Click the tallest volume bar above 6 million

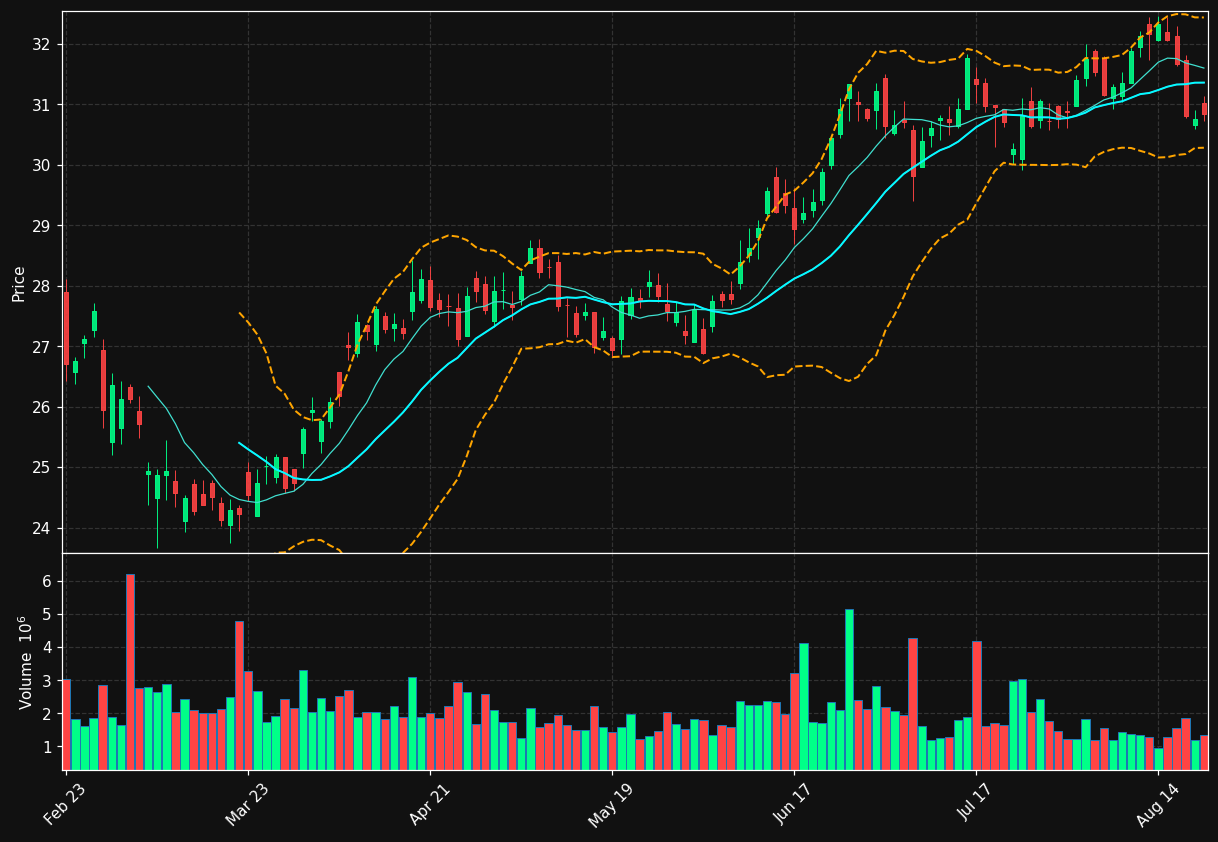point(130,672)
